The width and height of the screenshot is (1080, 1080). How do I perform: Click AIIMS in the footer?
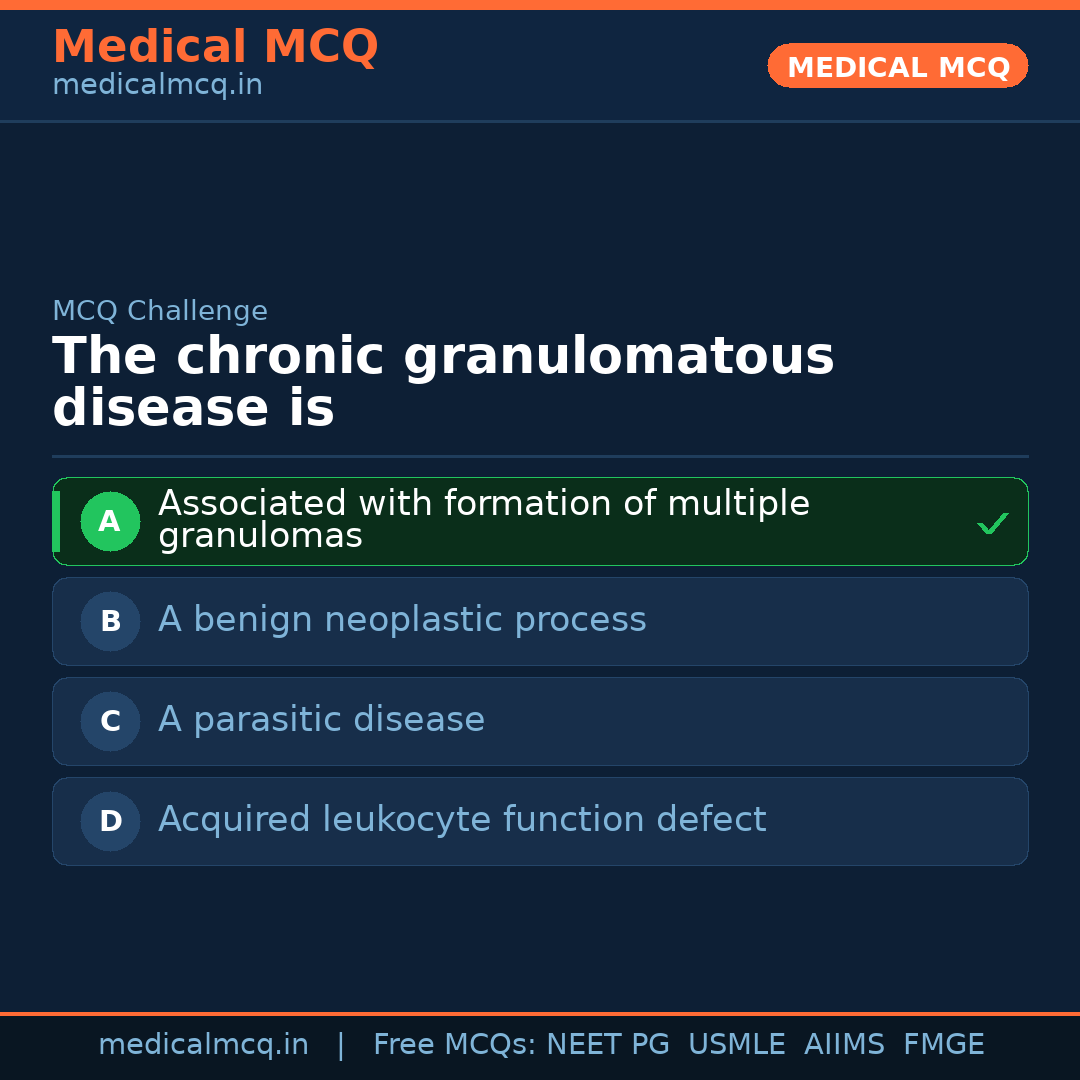(x=844, y=1045)
